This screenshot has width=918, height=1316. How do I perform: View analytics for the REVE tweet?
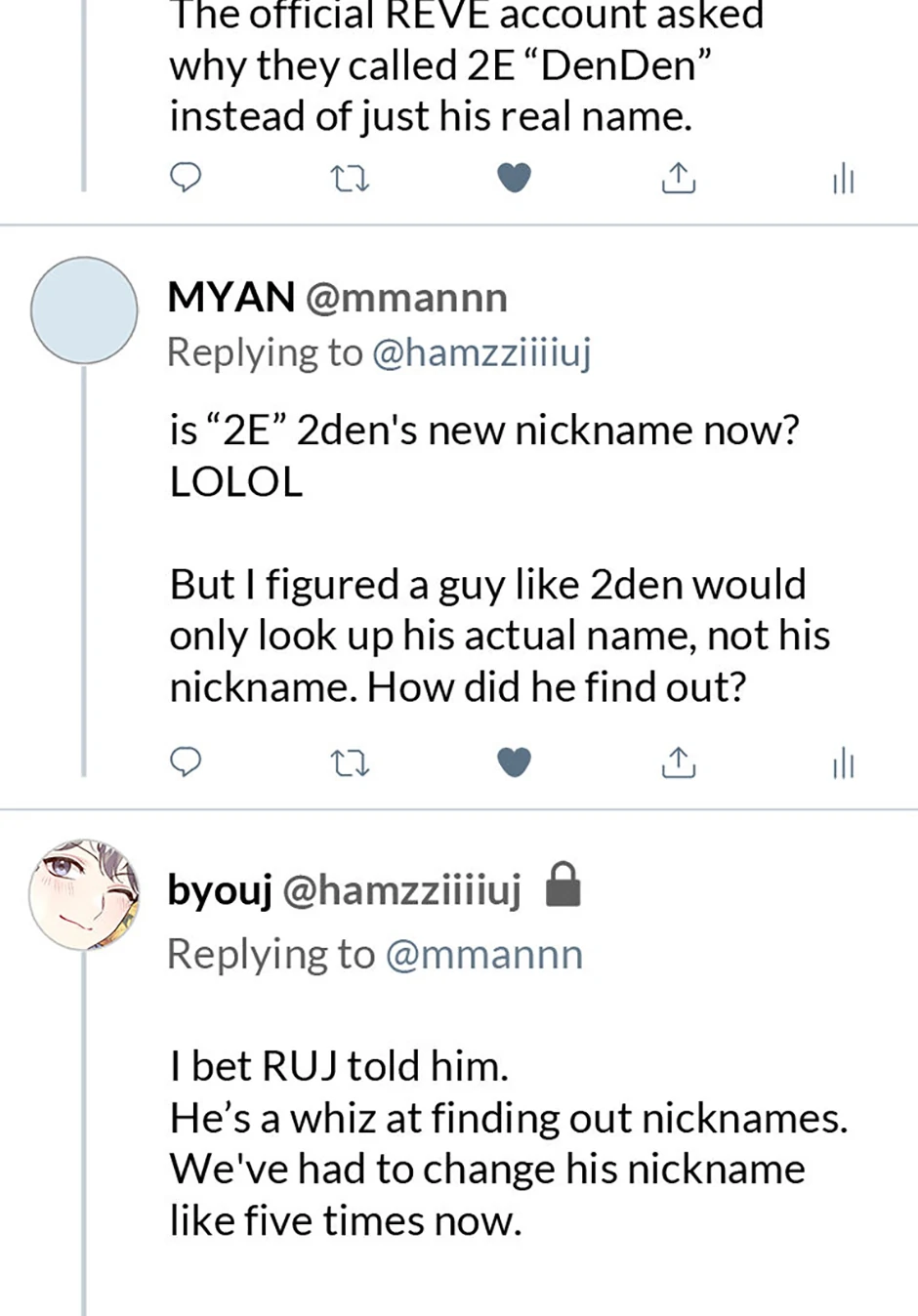point(843,179)
